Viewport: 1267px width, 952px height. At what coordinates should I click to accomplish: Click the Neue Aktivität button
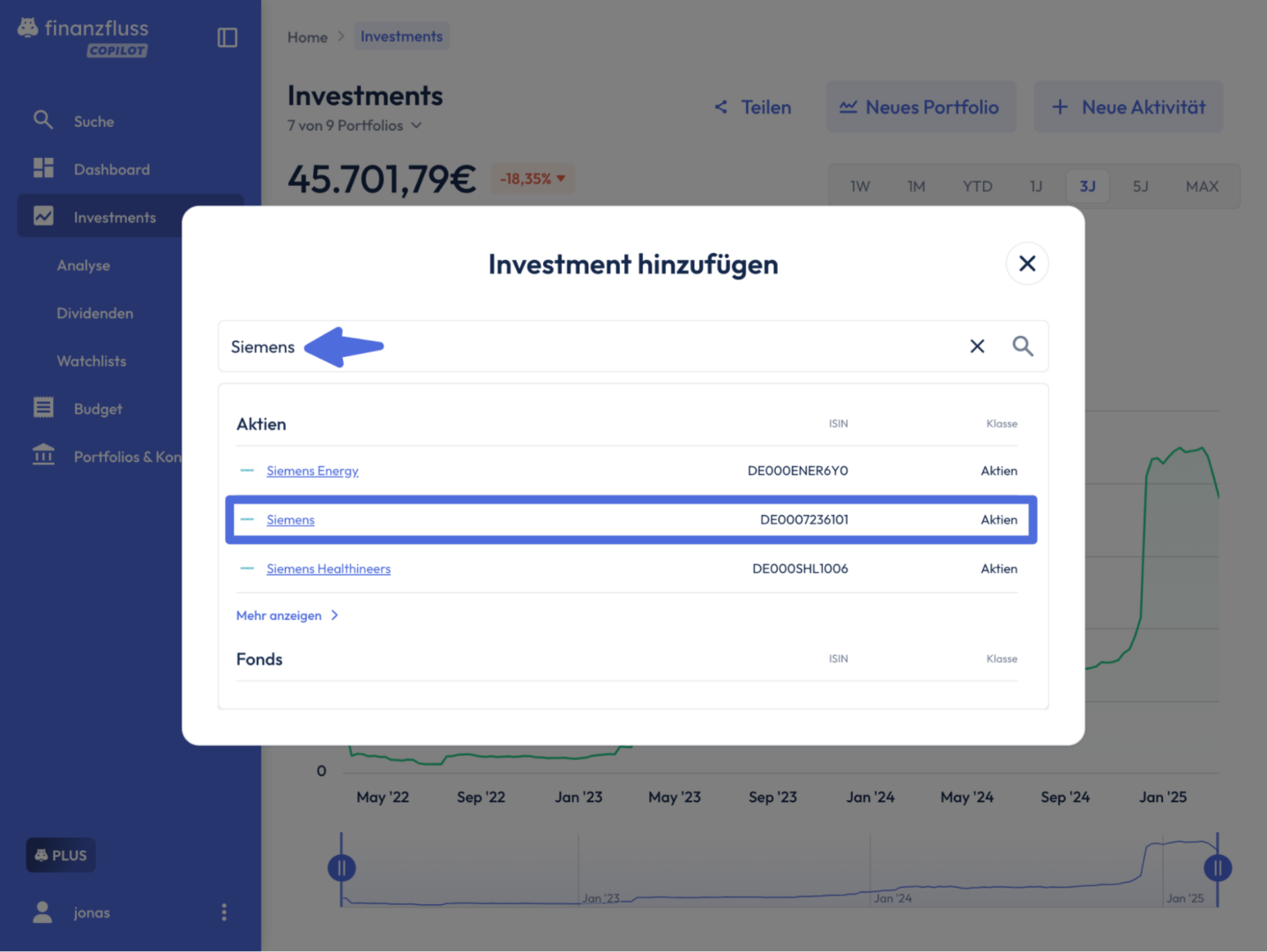(x=1128, y=107)
